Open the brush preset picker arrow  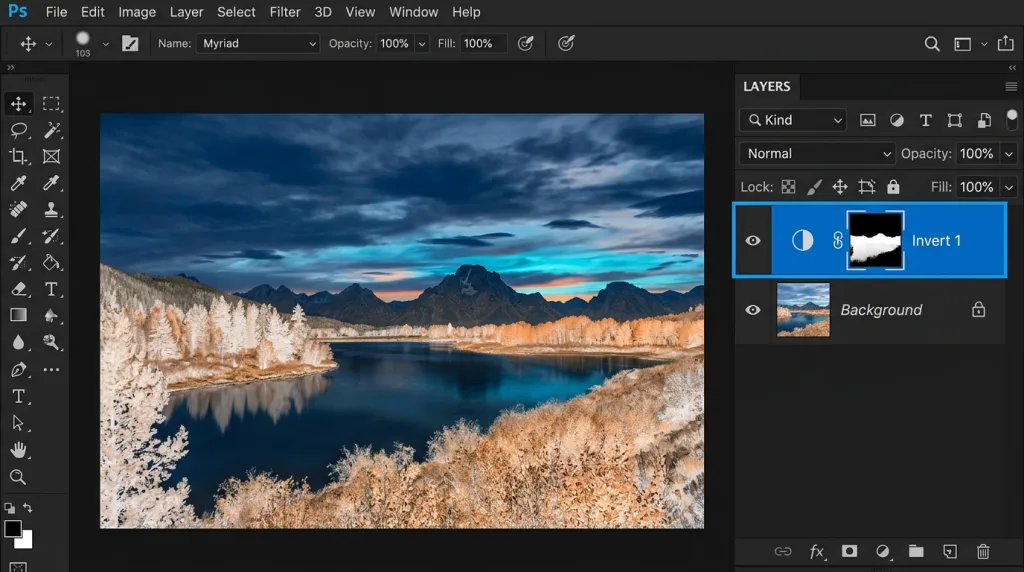point(105,44)
